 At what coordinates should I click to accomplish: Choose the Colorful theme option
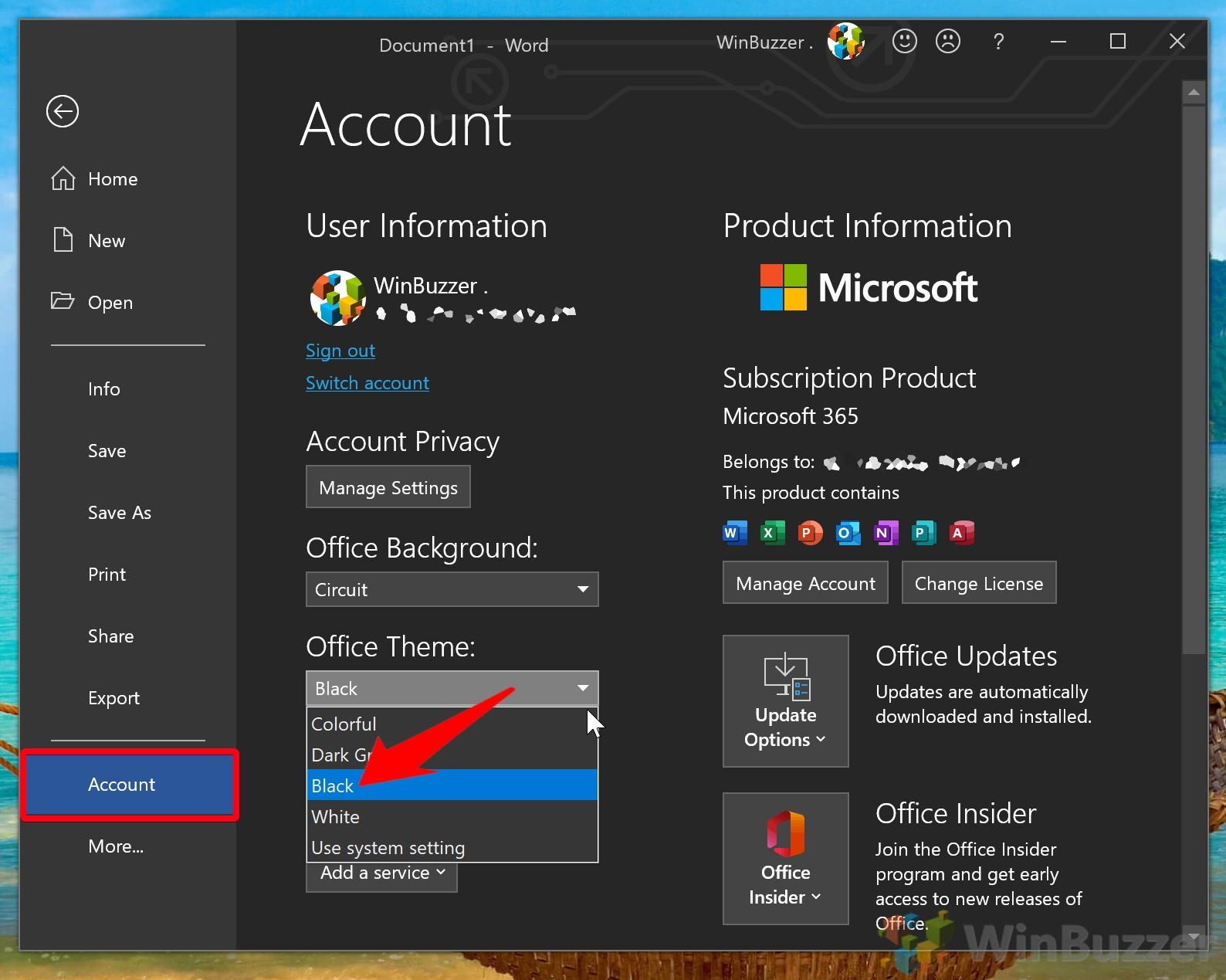452,724
